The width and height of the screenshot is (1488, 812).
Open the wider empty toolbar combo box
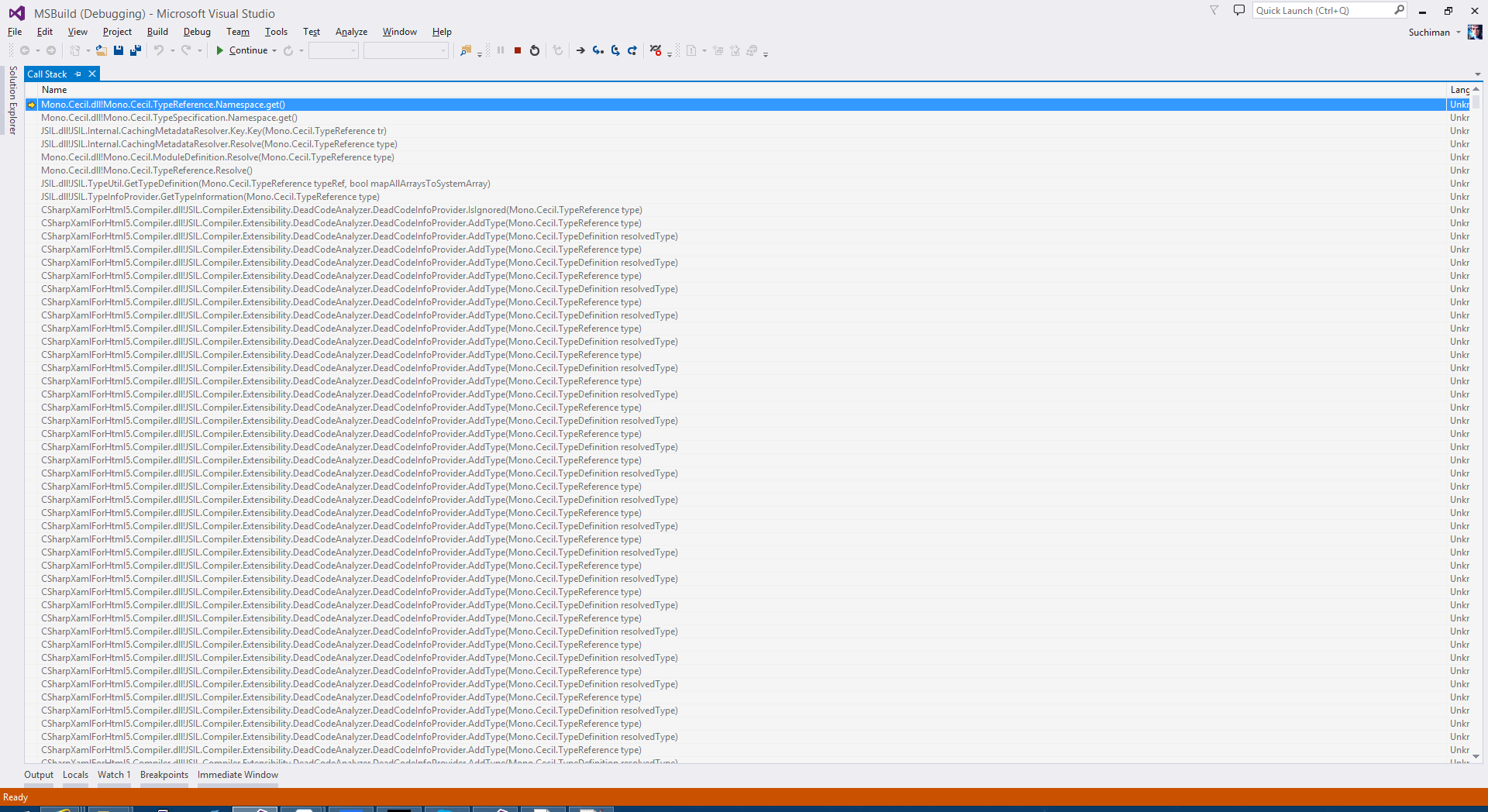(406, 50)
